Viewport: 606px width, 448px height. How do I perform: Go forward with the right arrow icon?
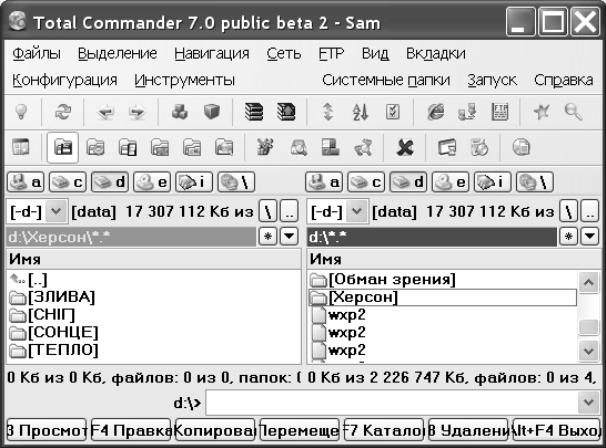pos(137,112)
